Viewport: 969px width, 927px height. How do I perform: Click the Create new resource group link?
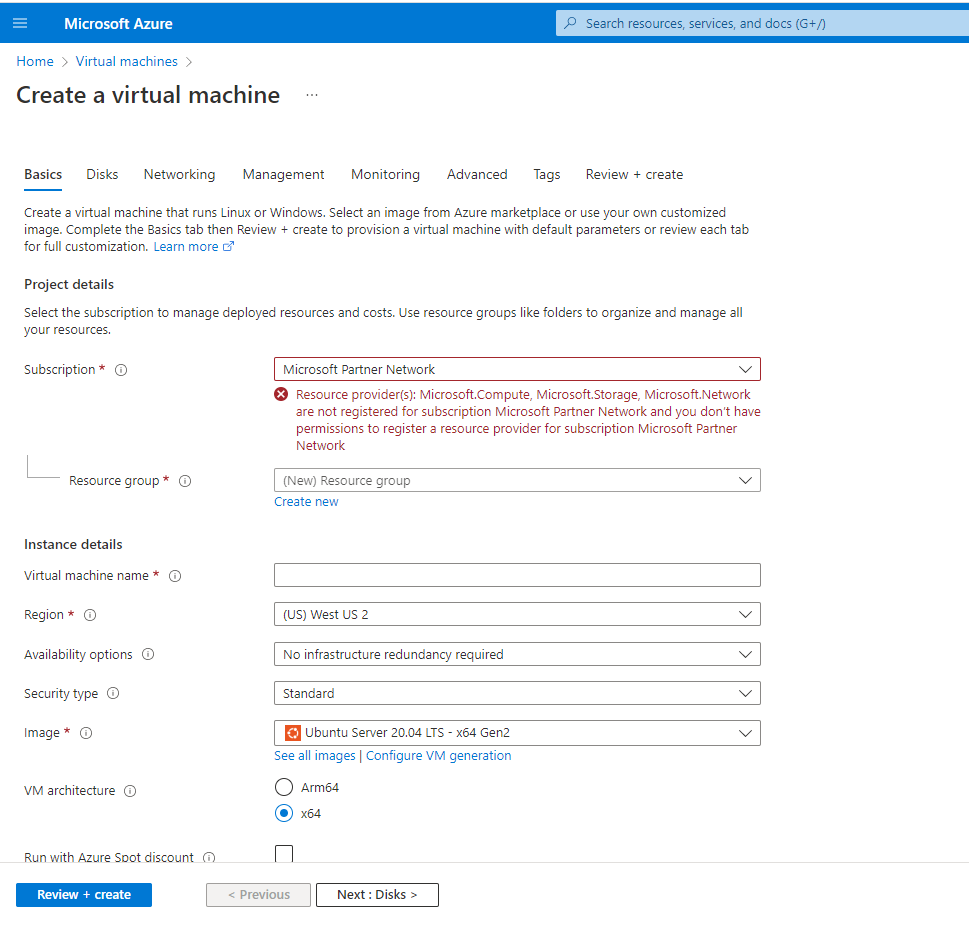(306, 502)
